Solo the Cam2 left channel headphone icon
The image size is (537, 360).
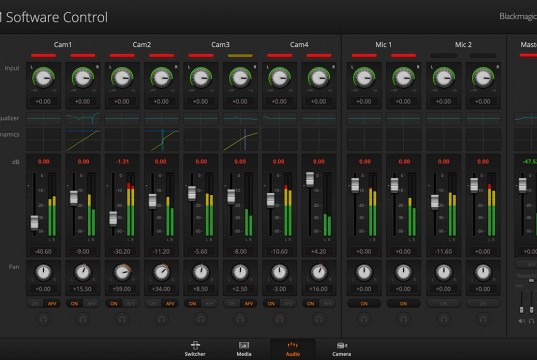[x=122, y=319]
